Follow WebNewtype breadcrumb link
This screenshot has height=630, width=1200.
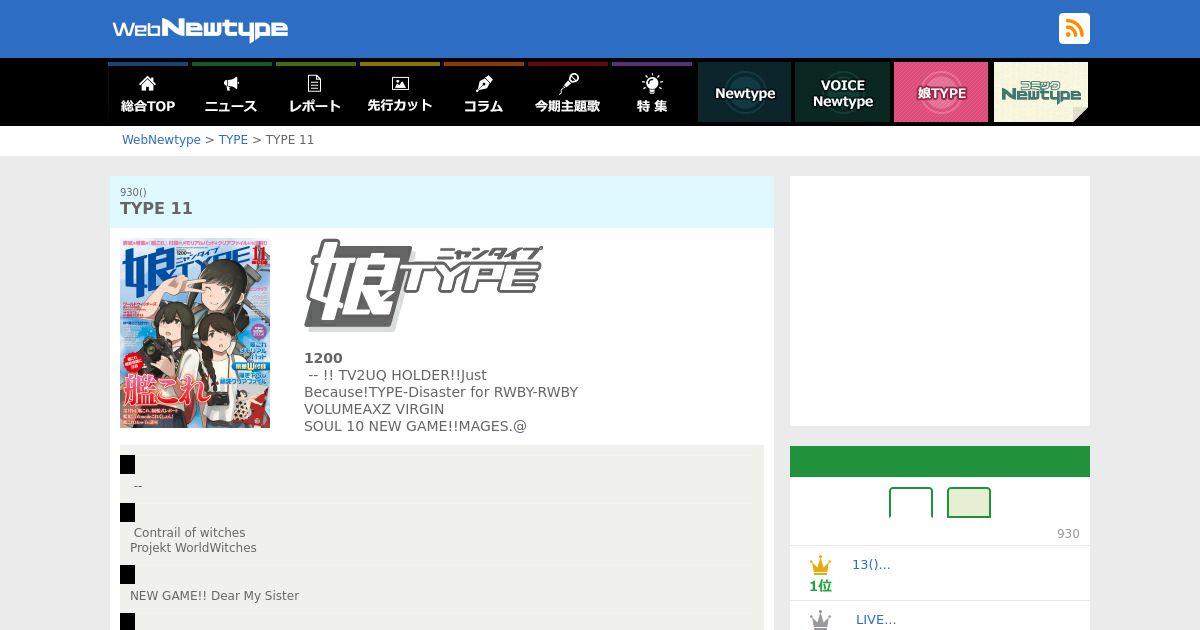point(161,140)
